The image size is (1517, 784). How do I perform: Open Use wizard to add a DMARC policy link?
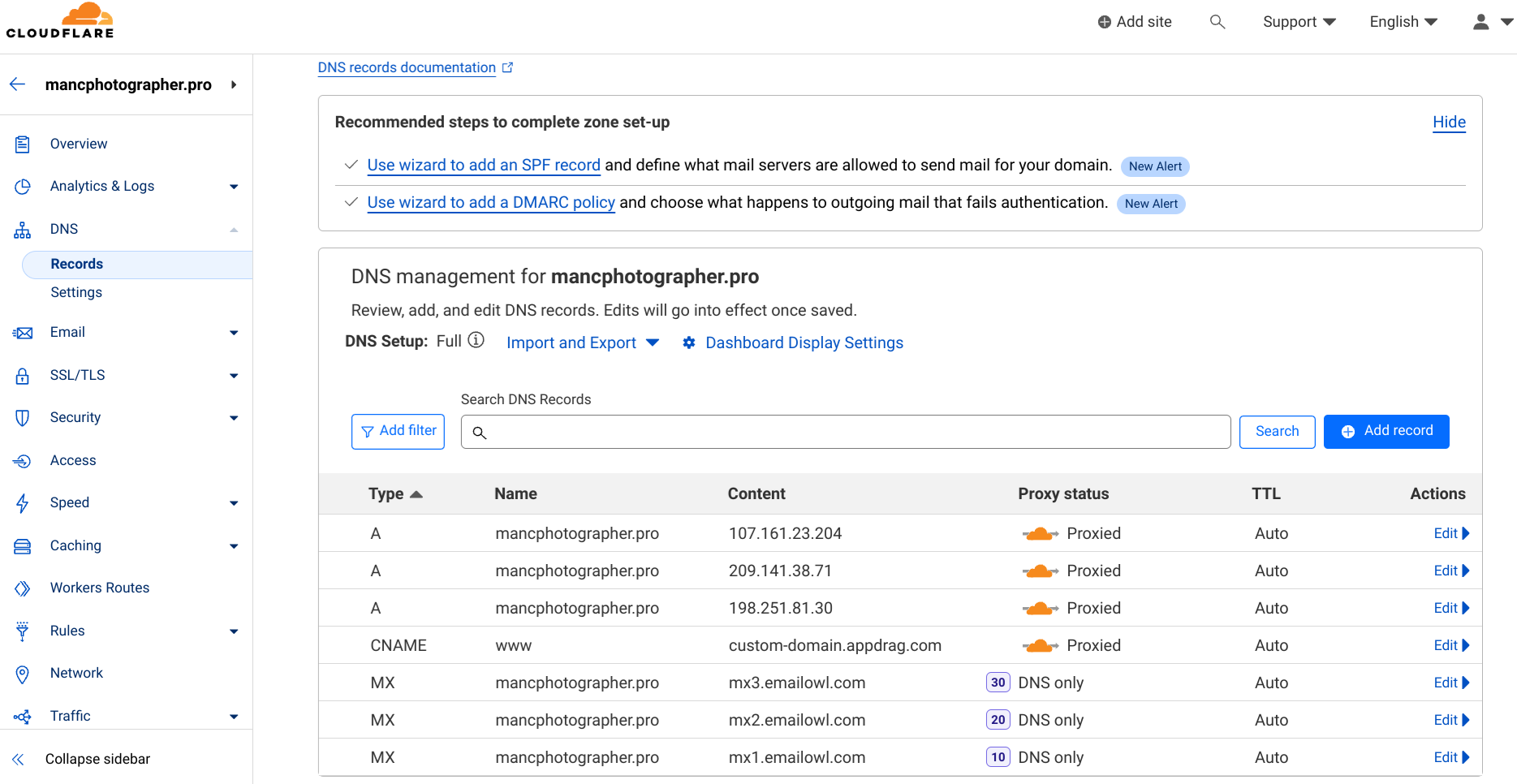pos(491,202)
